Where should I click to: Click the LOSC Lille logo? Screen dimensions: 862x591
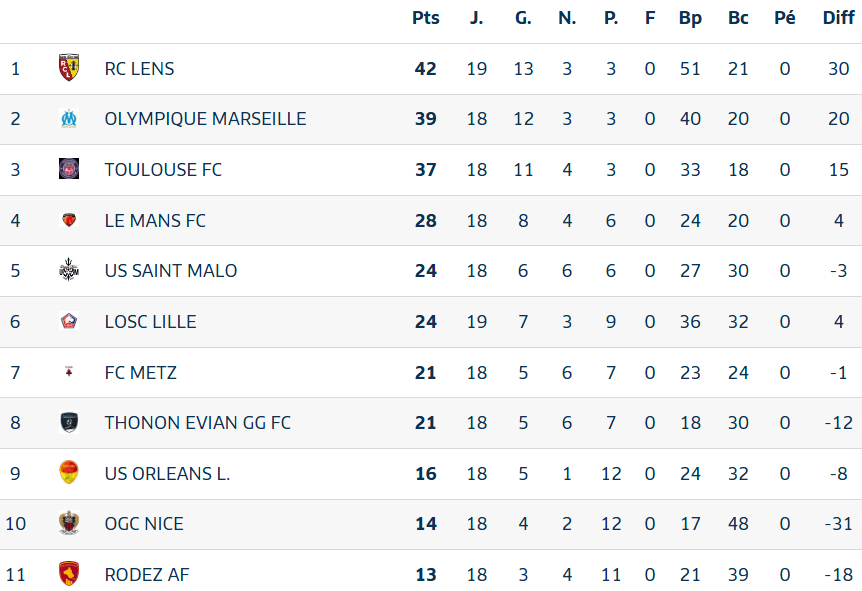click(69, 321)
